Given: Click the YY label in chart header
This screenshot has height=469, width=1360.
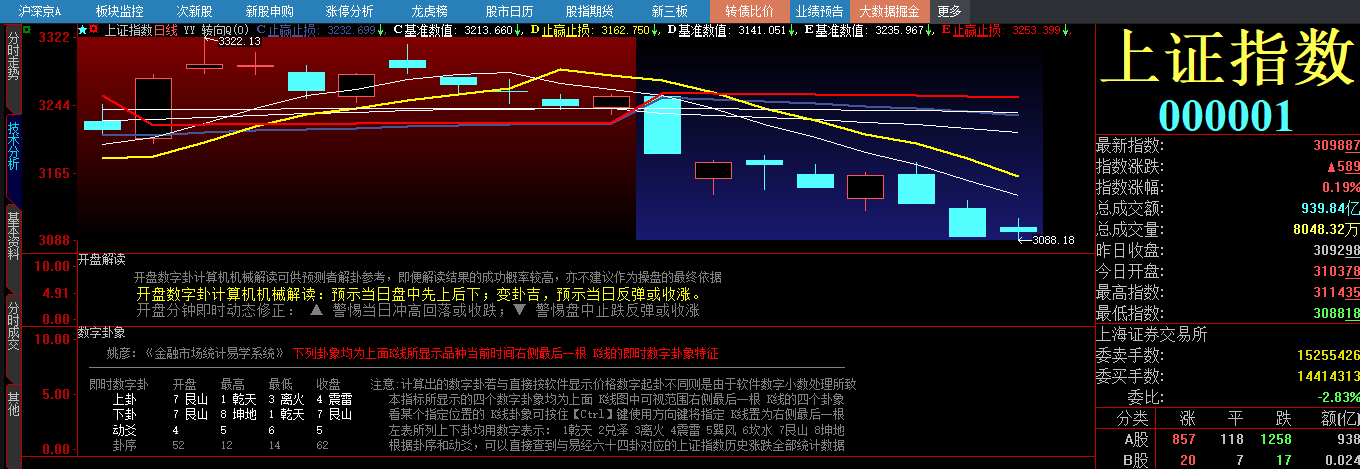Looking at the screenshot, I should [x=189, y=30].
